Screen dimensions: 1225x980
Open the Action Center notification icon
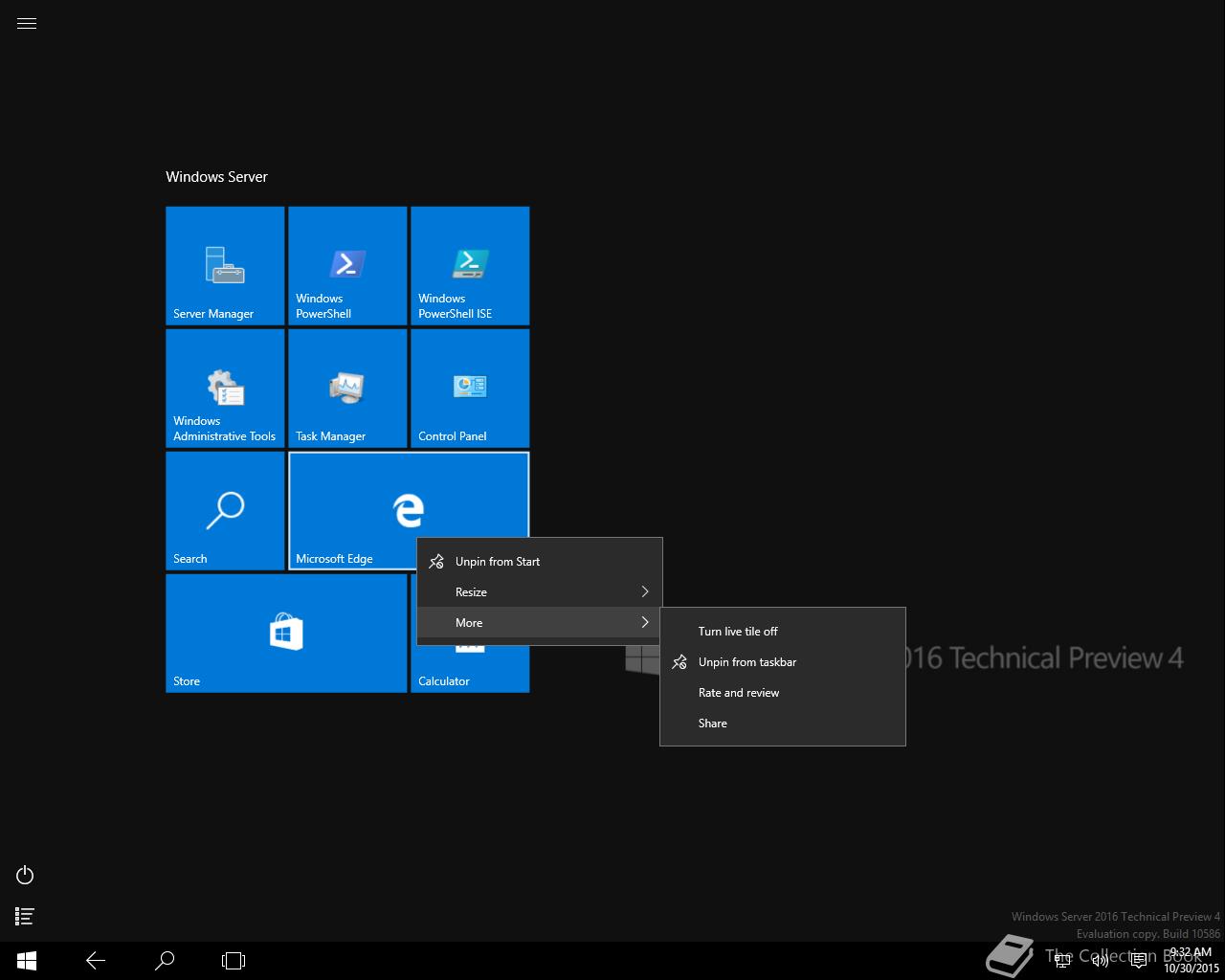[1138, 961]
